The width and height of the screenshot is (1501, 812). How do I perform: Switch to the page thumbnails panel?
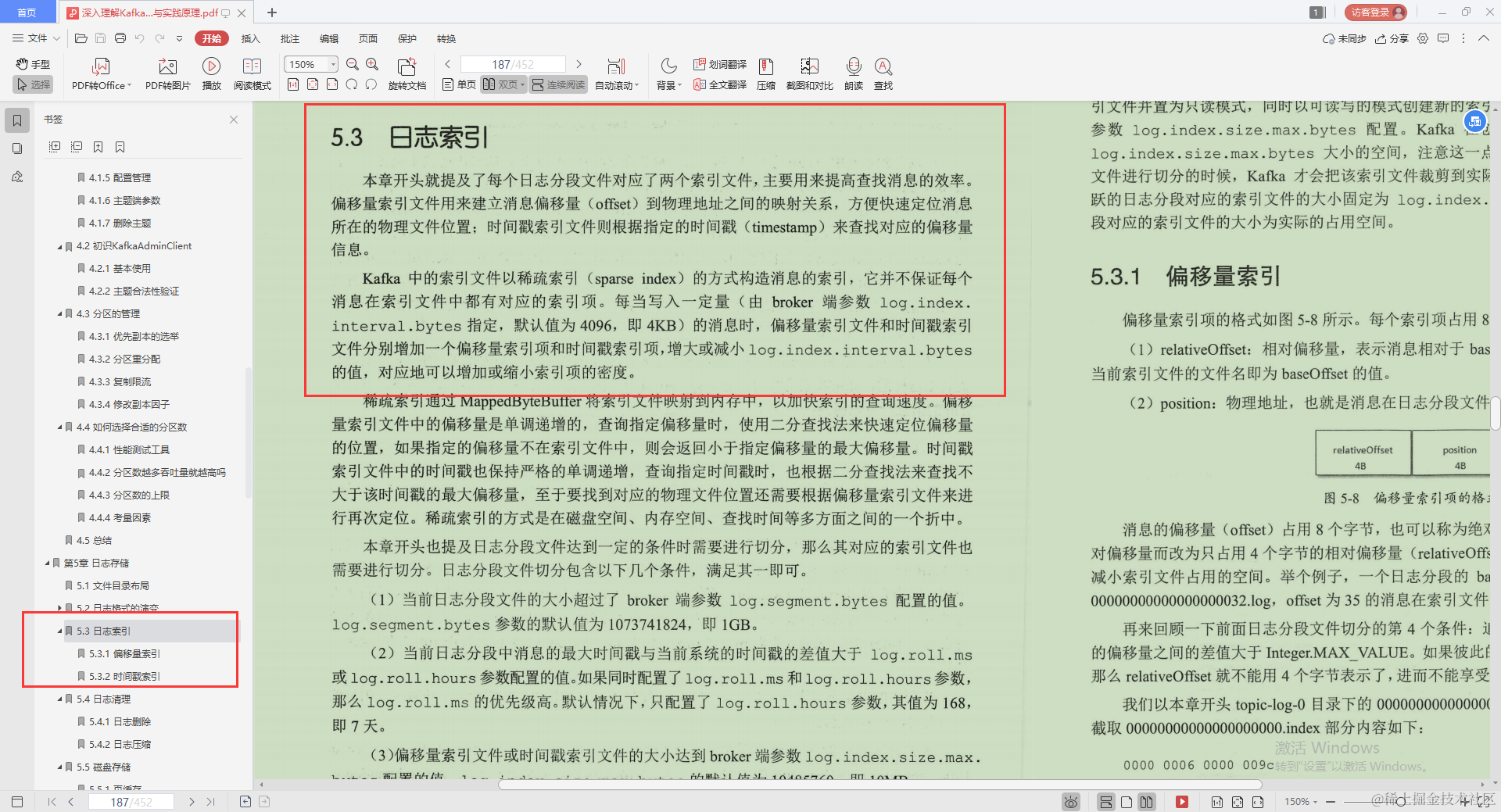coord(17,148)
